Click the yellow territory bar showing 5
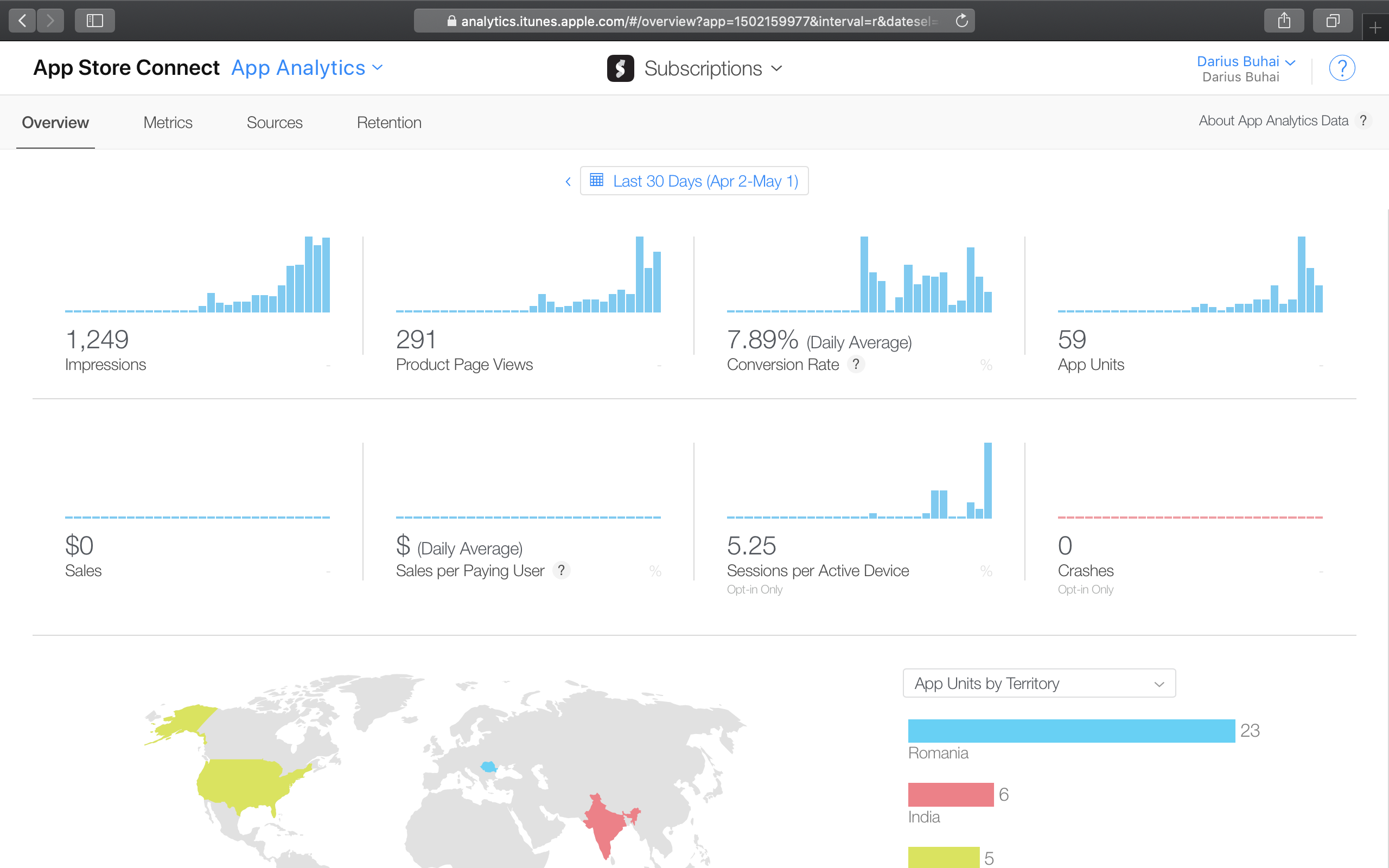 coord(944,857)
